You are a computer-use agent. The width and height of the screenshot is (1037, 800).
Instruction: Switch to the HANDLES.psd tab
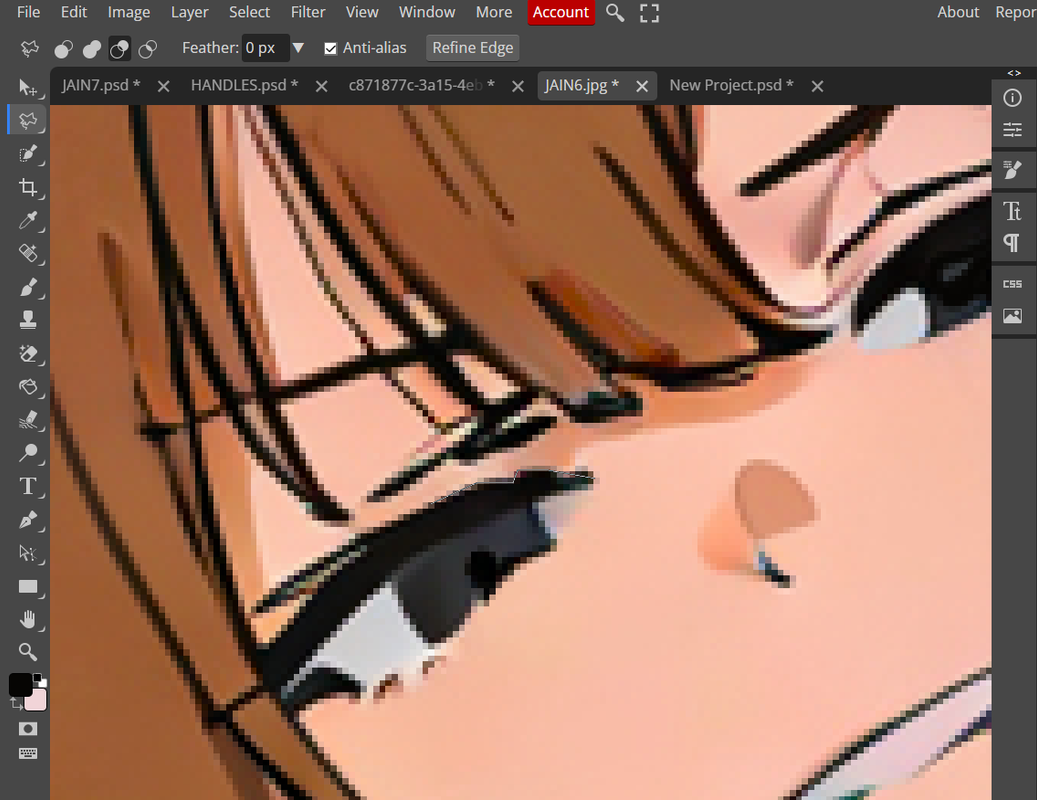(x=244, y=85)
